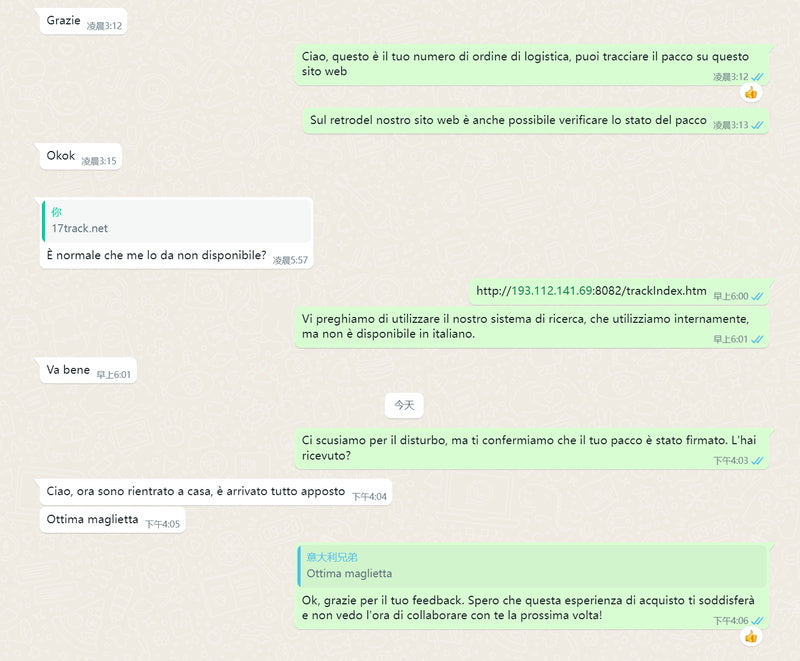800x661 pixels.
Task: Select 'È normale che me lo da non disponibile?' message
Action: point(156,255)
